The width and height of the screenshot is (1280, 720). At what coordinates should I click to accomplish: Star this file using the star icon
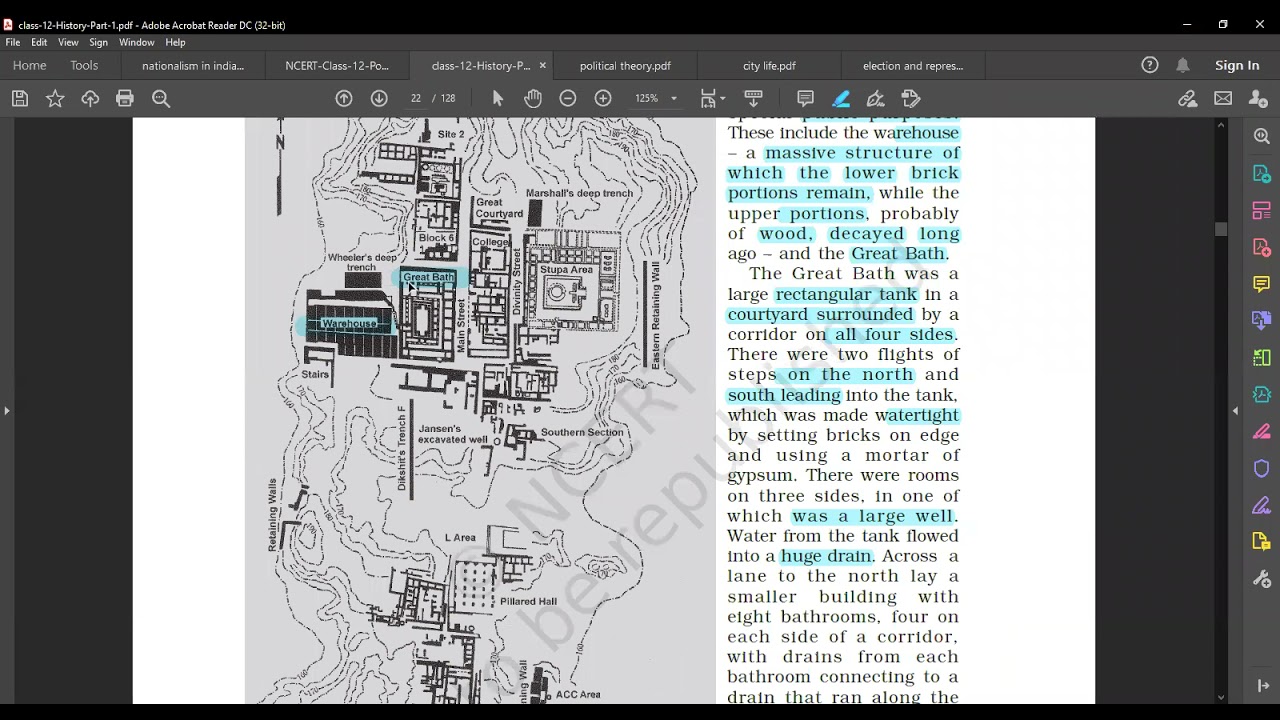tap(55, 98)
